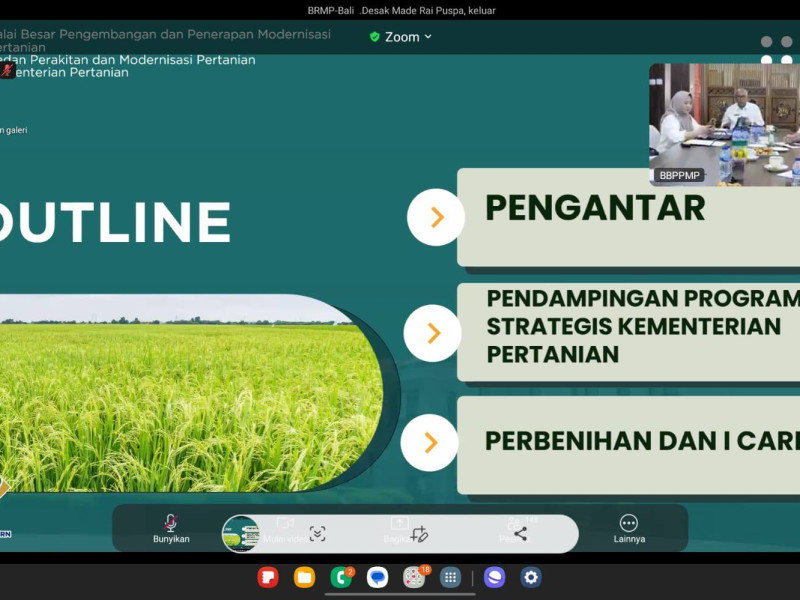
Task: Open the screenshot preview thumbnail
Action: [241, 534]
